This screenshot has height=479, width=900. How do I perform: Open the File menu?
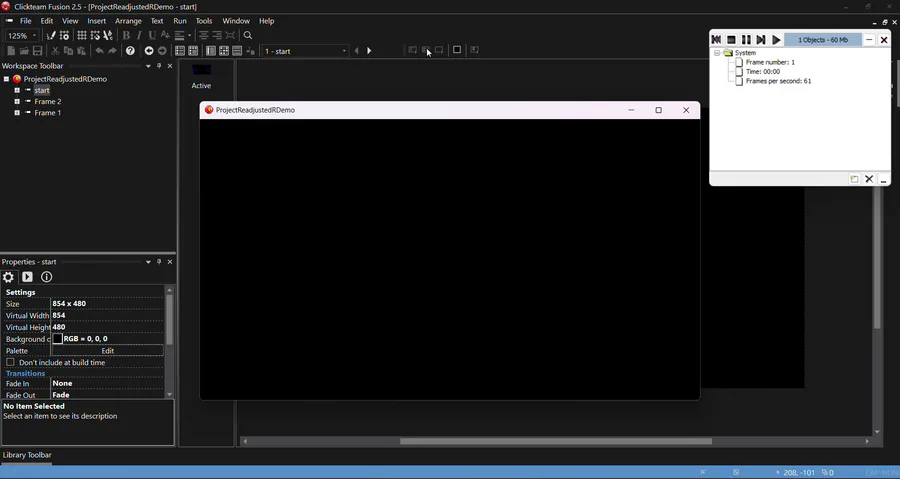[26, 21]
